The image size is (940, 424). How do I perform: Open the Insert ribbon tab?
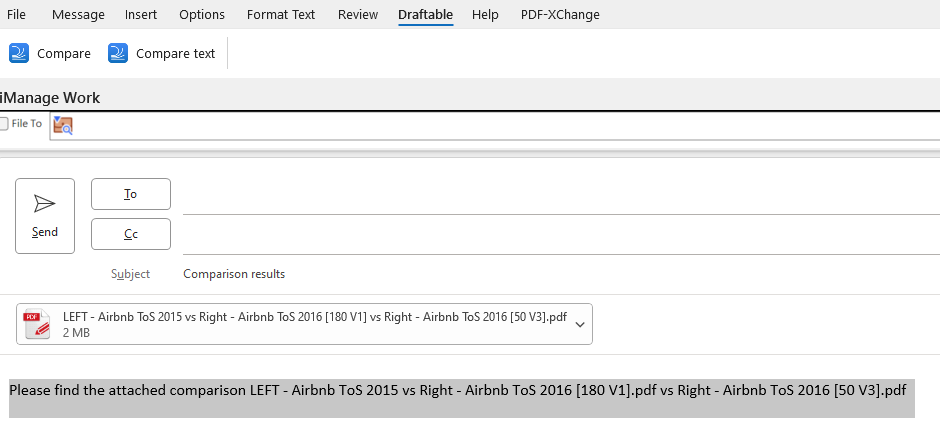[141, 14]
